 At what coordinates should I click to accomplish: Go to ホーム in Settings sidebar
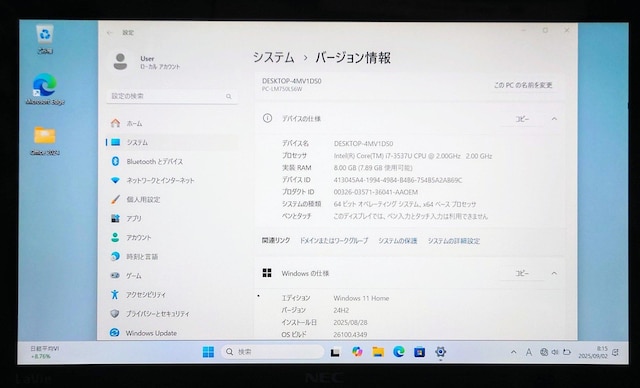click(171, 123)
